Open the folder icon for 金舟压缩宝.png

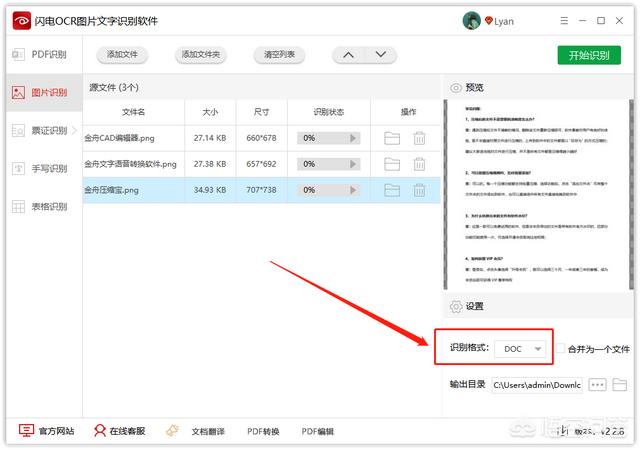(392, 190)
